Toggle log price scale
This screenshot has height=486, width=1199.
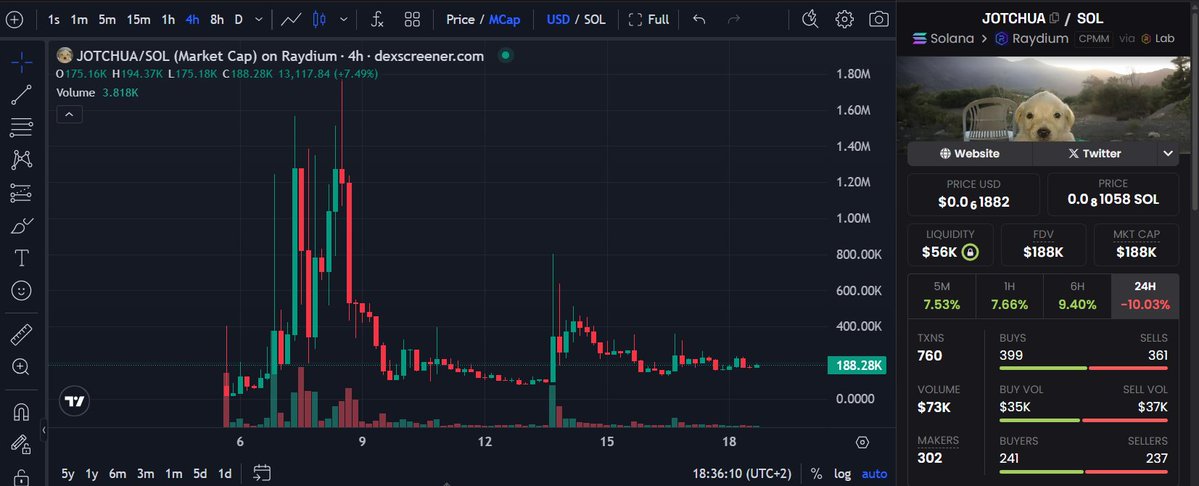842,474
